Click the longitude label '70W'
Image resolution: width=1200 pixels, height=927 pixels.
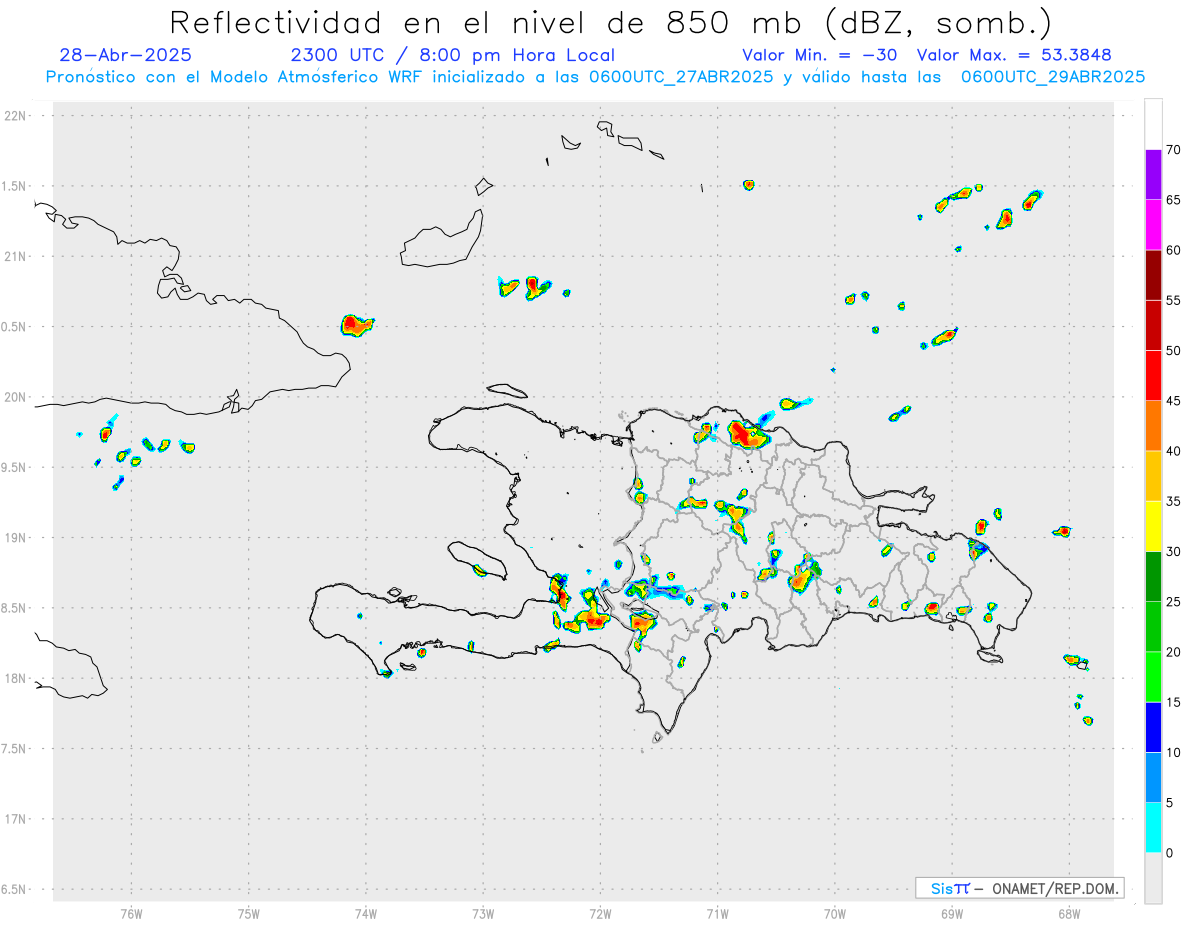coord(835,914)
